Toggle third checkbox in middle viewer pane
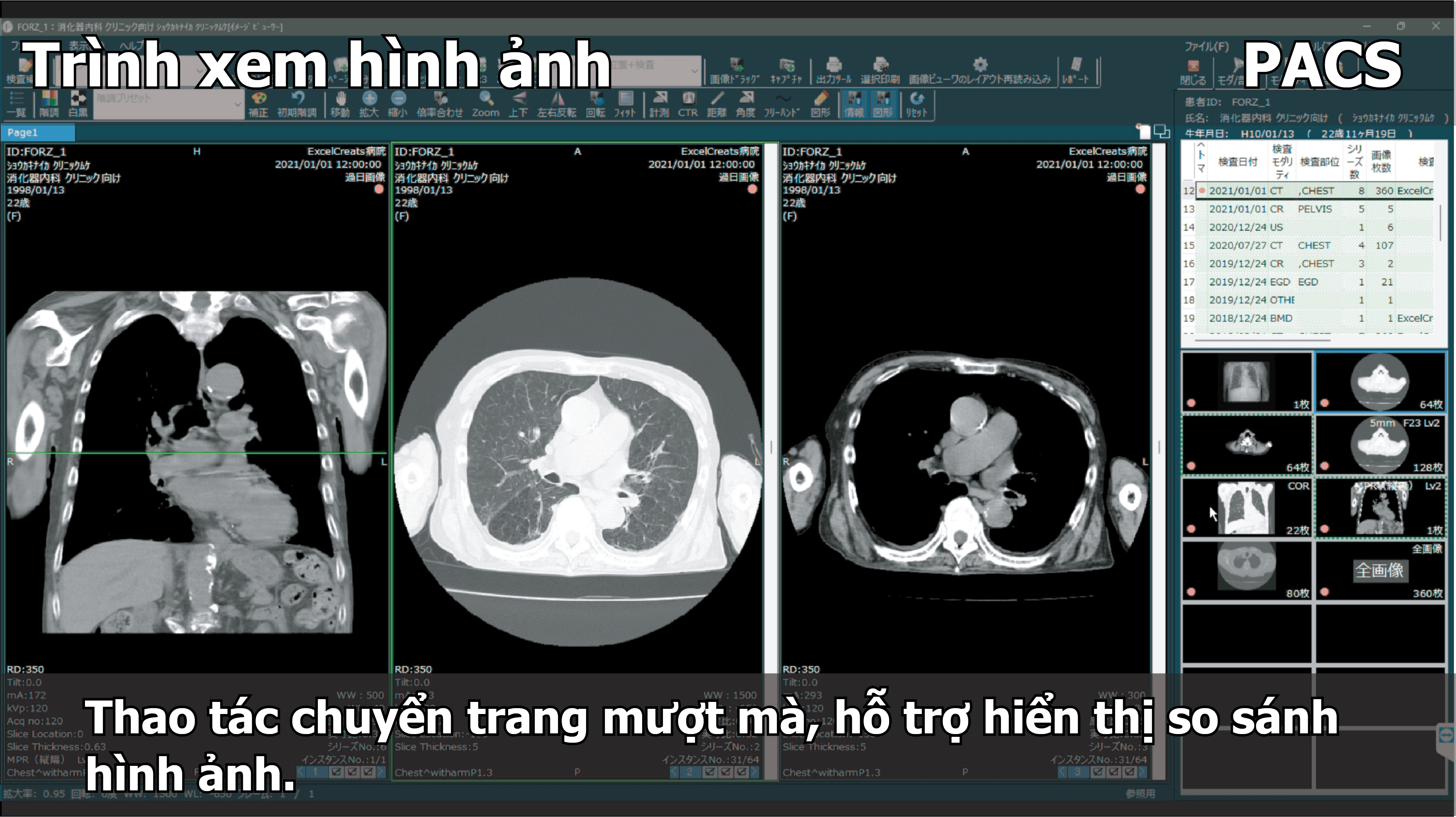 coord(742,772)
